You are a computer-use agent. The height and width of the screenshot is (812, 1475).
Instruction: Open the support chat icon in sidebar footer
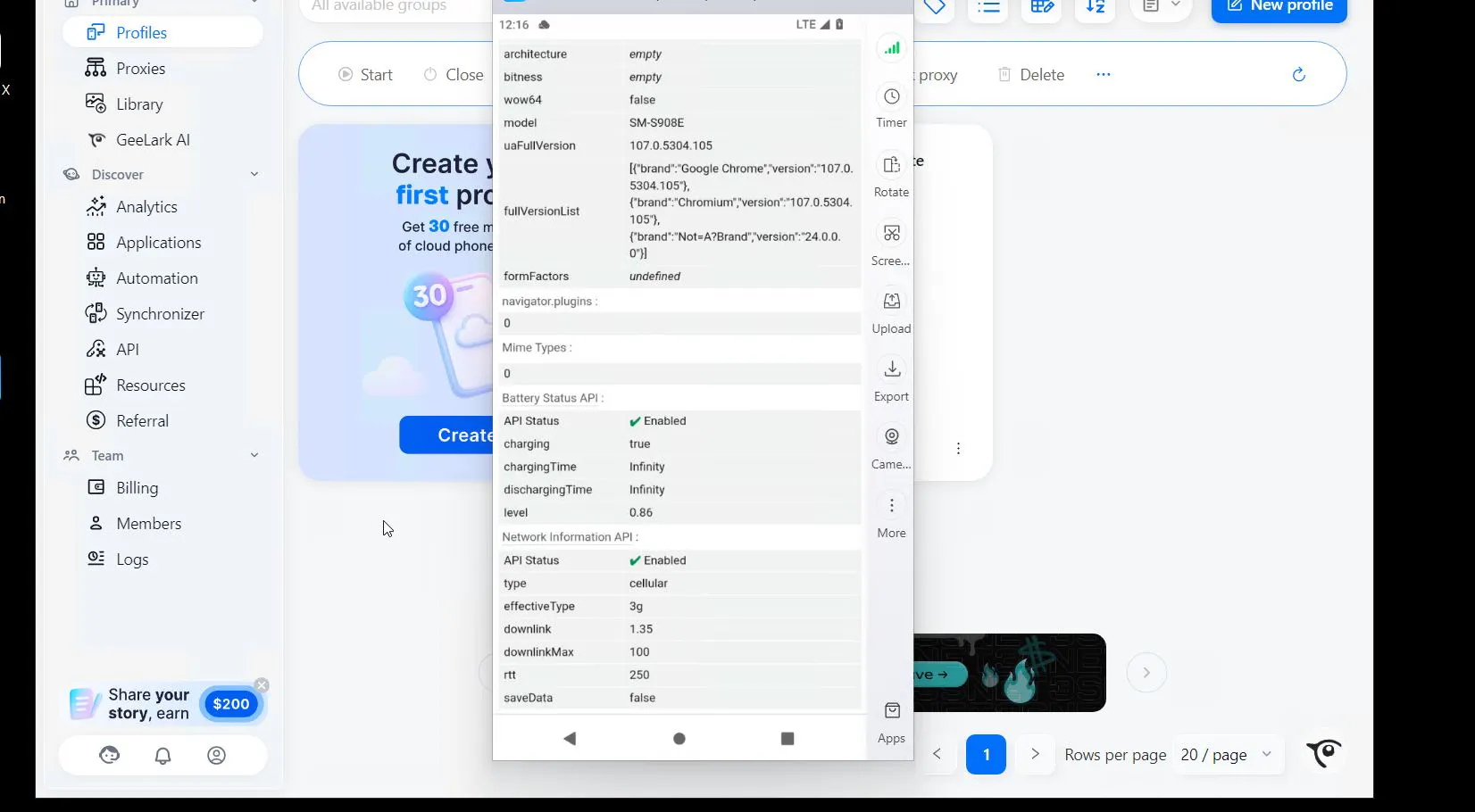(109, 756)
